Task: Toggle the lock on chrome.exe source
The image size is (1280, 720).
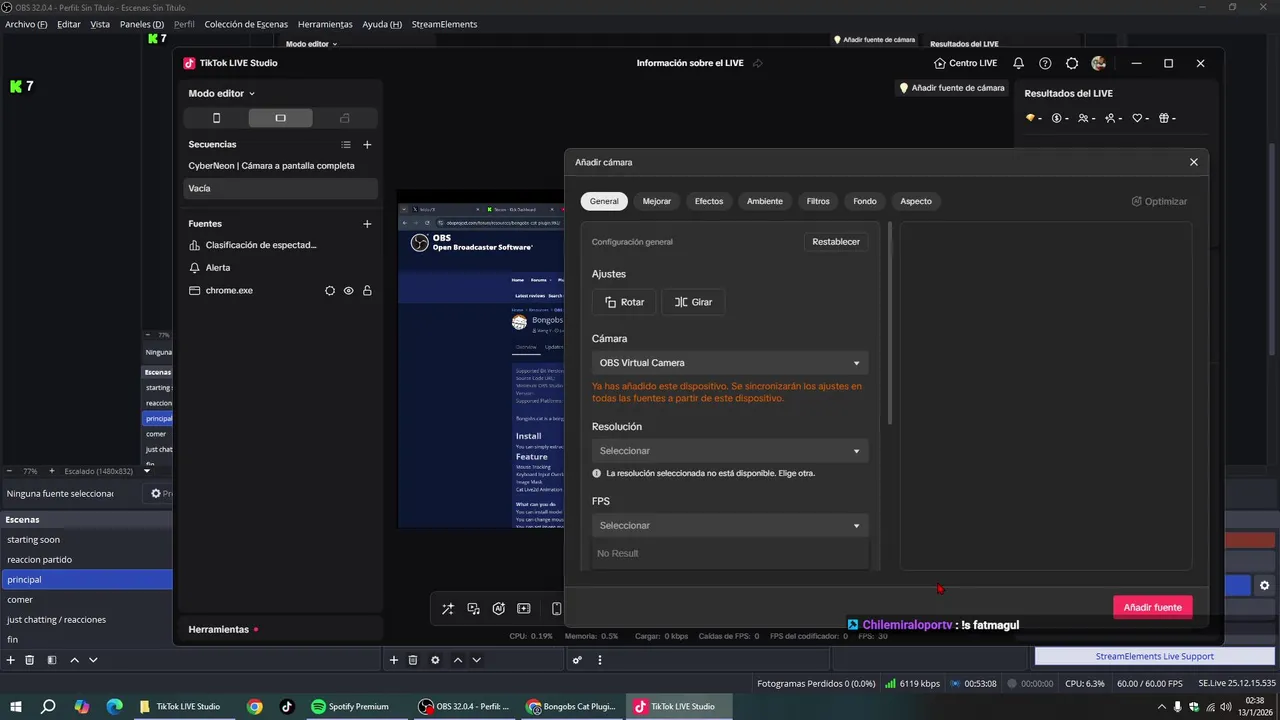Action: 367,291
